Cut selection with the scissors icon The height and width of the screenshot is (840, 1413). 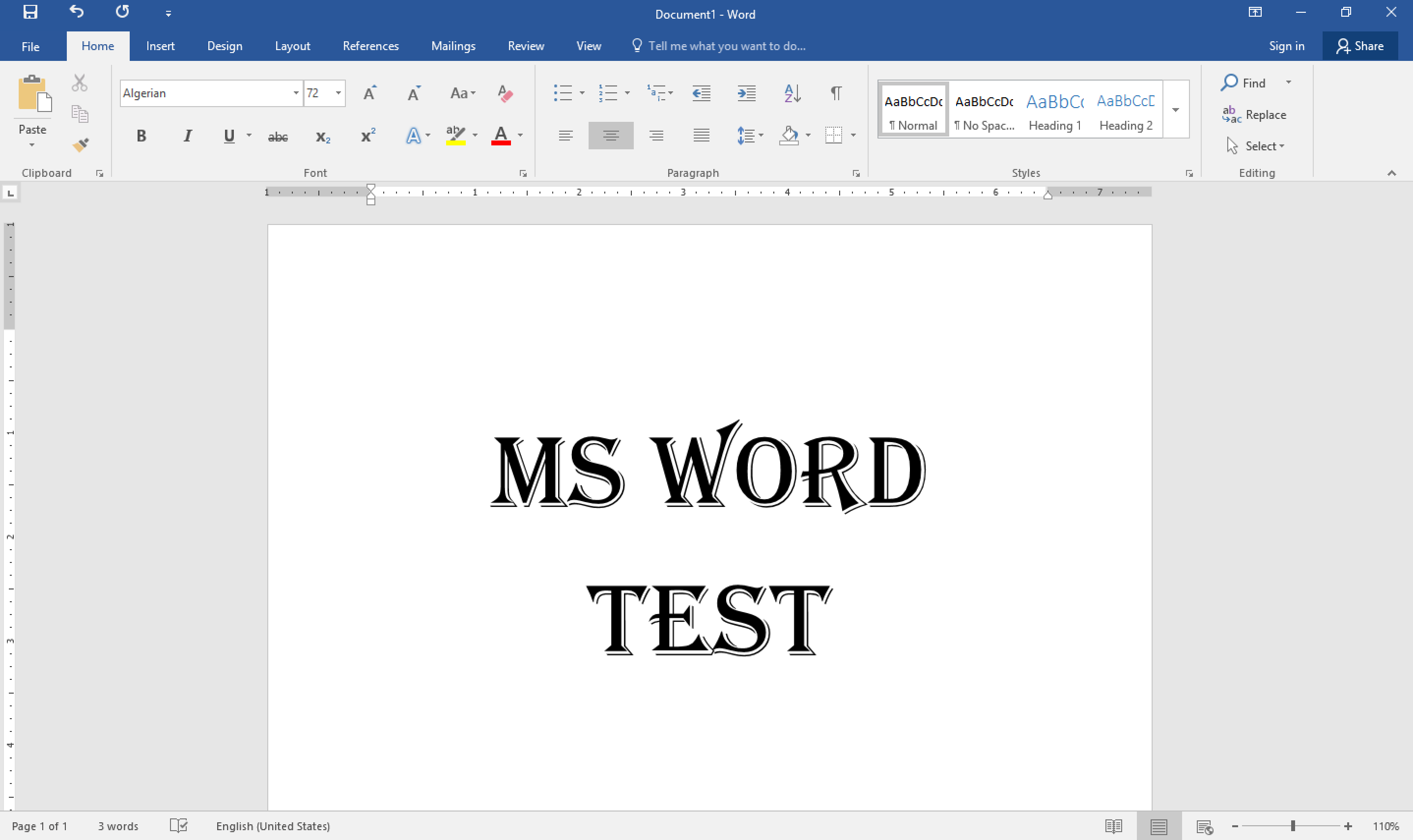(80, 83)
